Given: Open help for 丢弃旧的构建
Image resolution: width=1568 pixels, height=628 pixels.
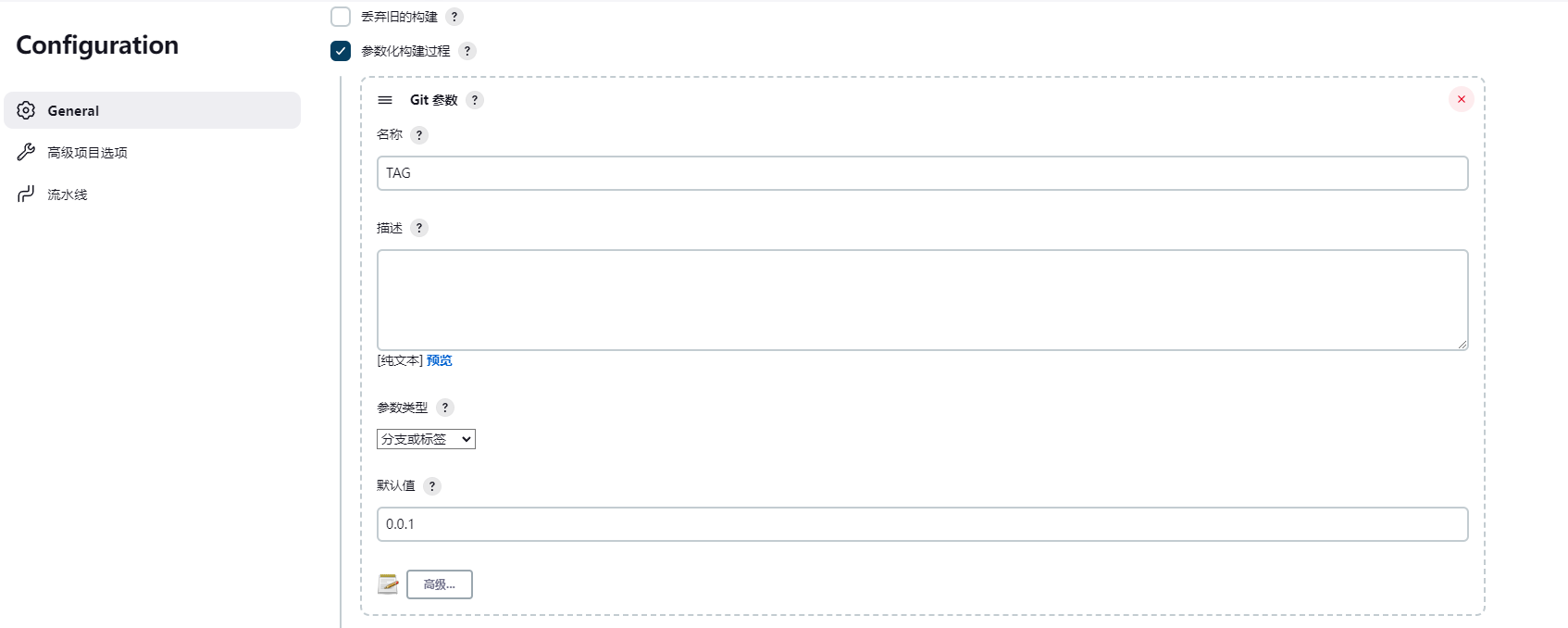Looking at the screenshot, I should coord(454,17).
